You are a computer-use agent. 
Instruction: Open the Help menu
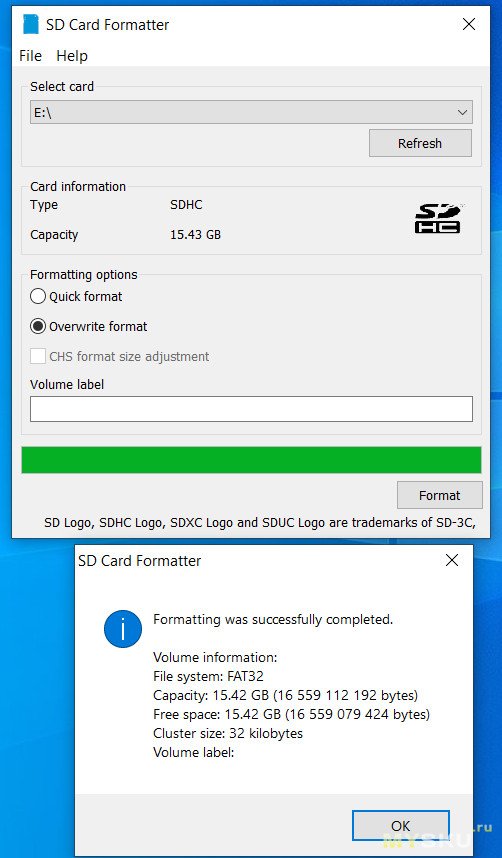point(72,56)
